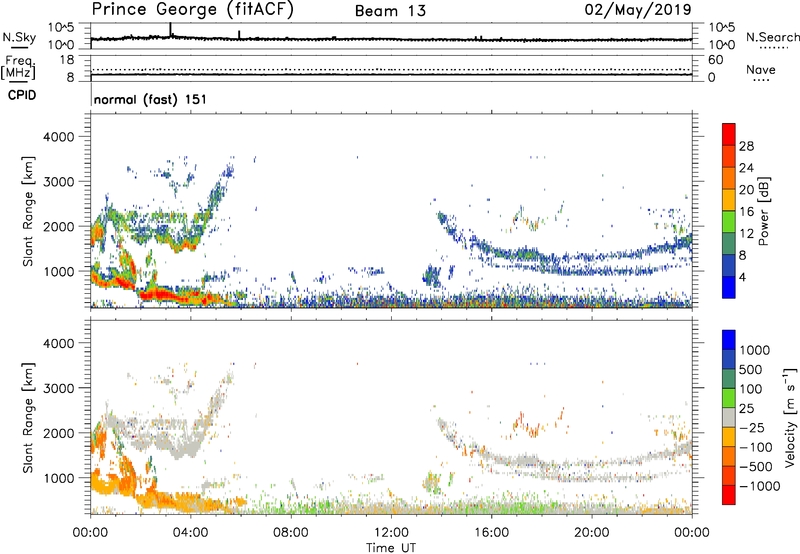
Task: Click the '28' value on Power colorbar
Action: 746,146
